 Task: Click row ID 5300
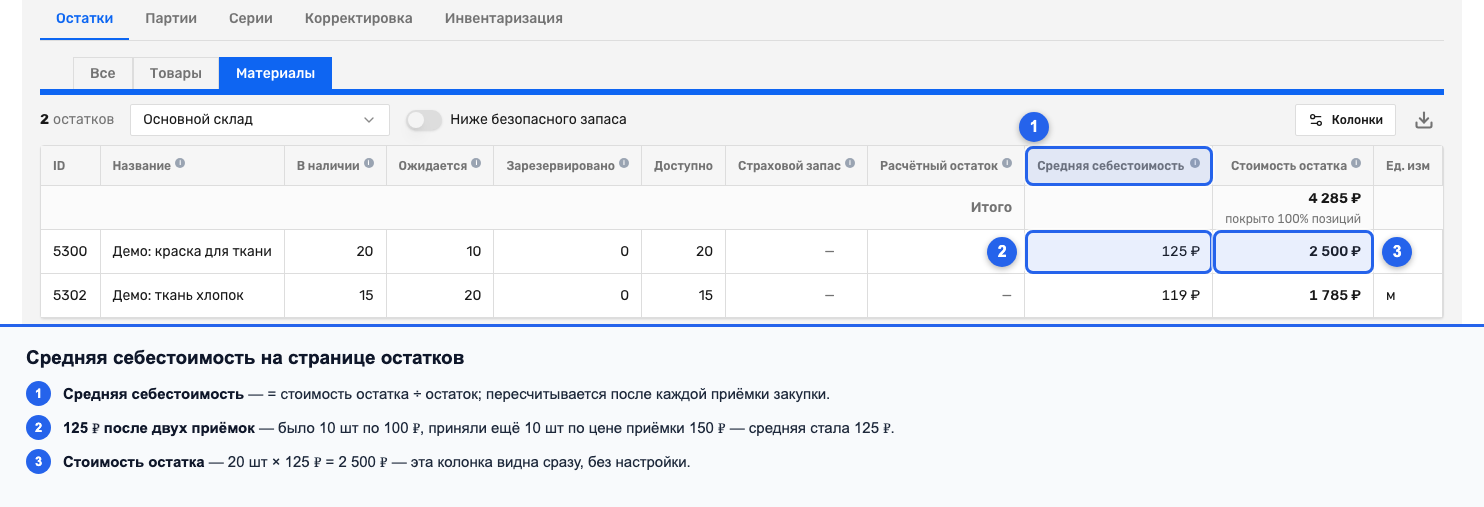point(70,252)
